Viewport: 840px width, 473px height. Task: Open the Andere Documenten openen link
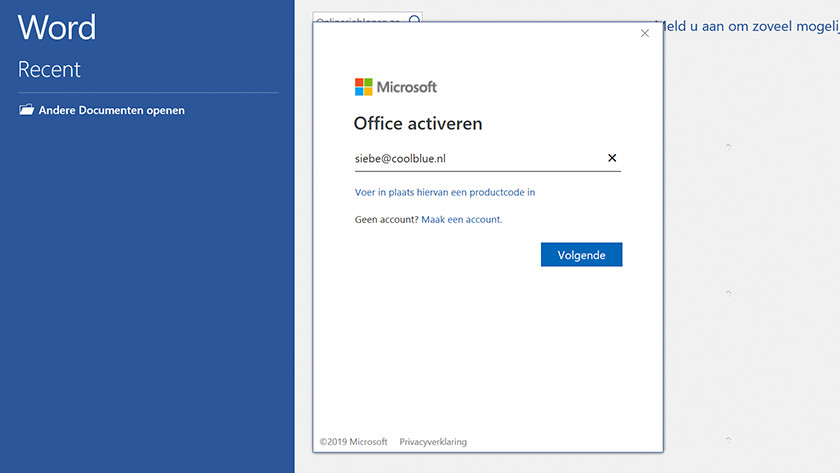[111, 110]
